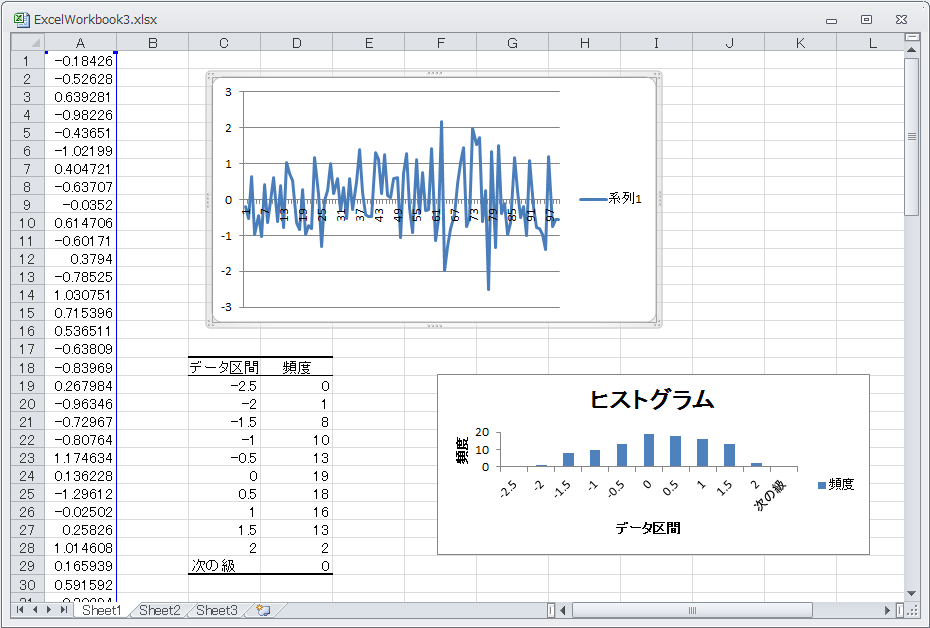Image resolution: width=930 pixels, height=628 pixels.
Task: Click the horizontal scrollbar right arrow
Action: [887, 610]
